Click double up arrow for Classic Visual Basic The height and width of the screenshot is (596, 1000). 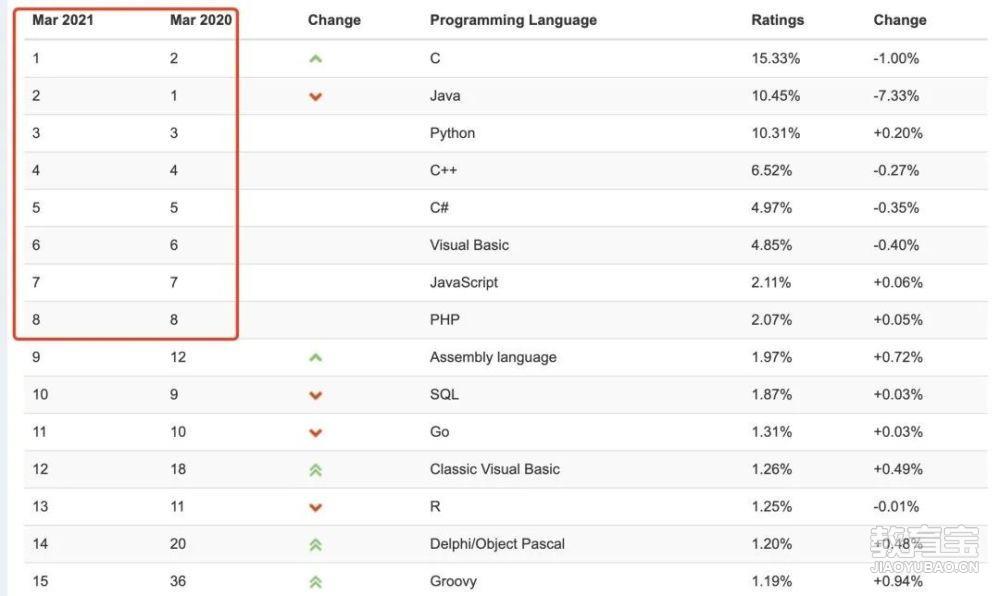point(315,470)
